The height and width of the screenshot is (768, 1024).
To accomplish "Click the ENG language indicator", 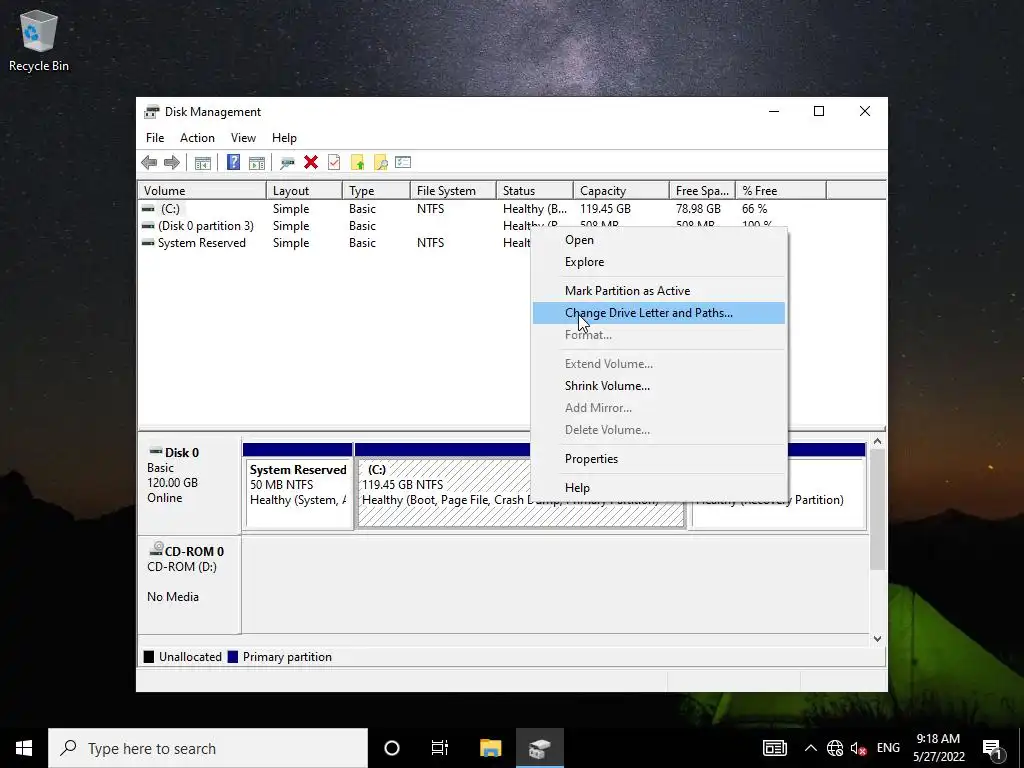I will (x=888, y=748).
